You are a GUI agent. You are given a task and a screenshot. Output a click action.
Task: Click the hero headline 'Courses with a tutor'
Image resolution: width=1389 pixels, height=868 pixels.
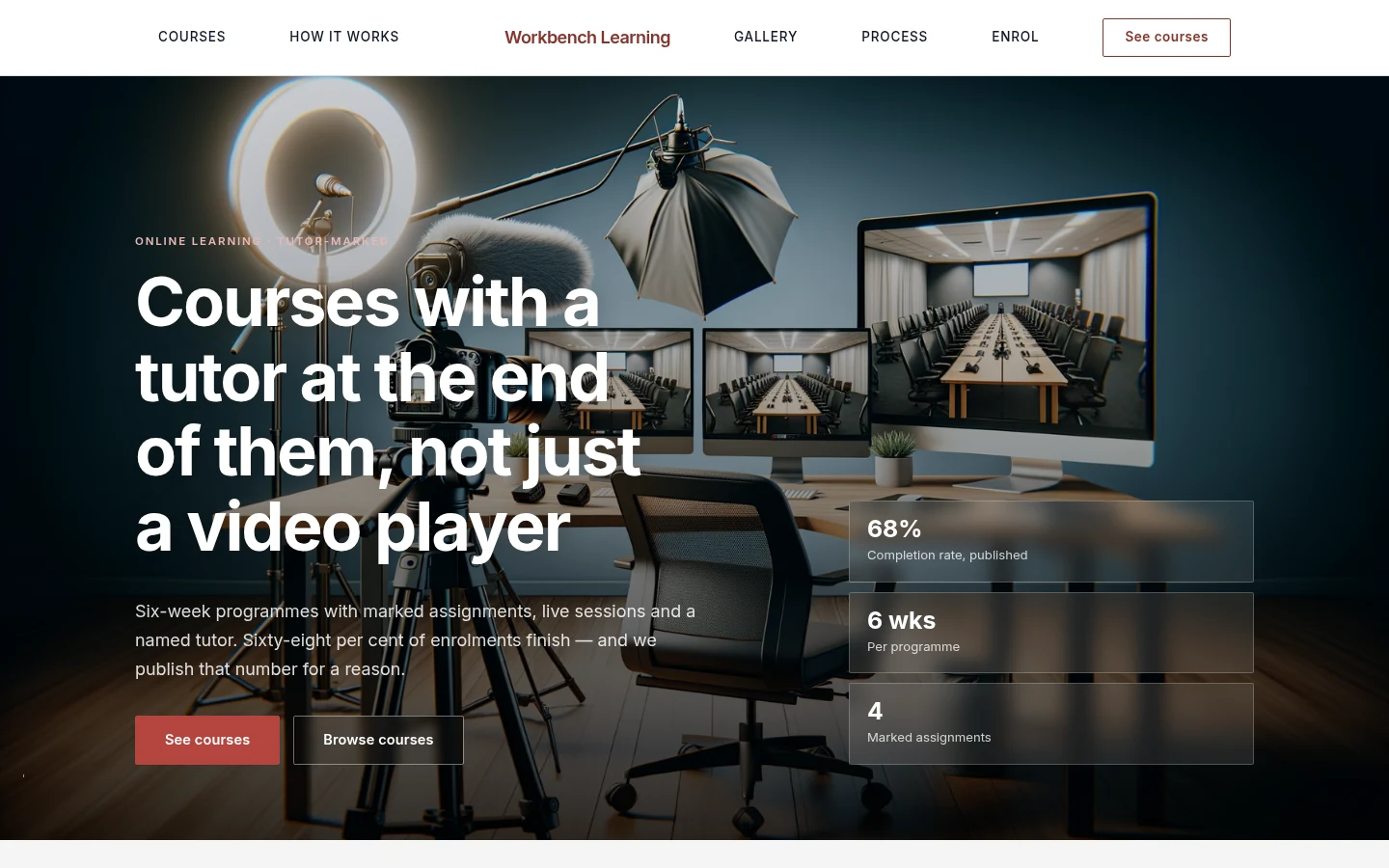tap(388, 414)
